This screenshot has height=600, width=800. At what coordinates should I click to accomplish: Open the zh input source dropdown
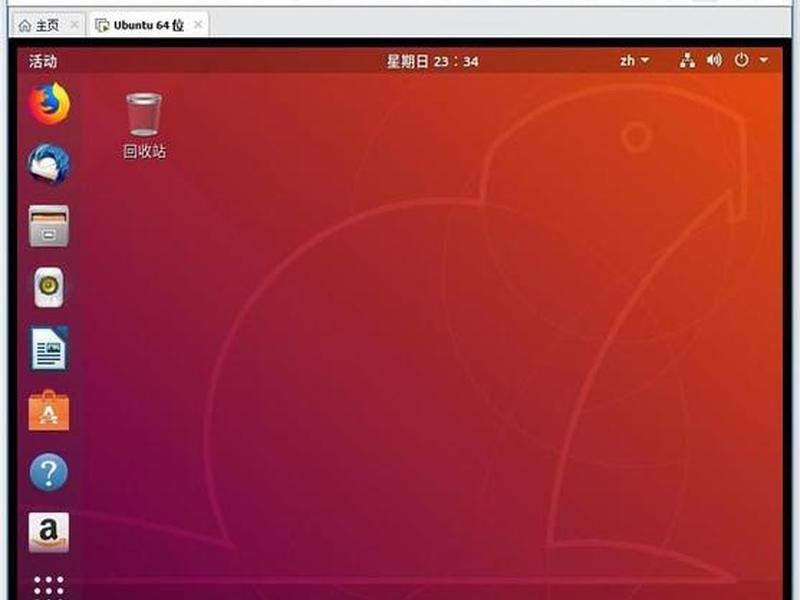tap(635, 61)
